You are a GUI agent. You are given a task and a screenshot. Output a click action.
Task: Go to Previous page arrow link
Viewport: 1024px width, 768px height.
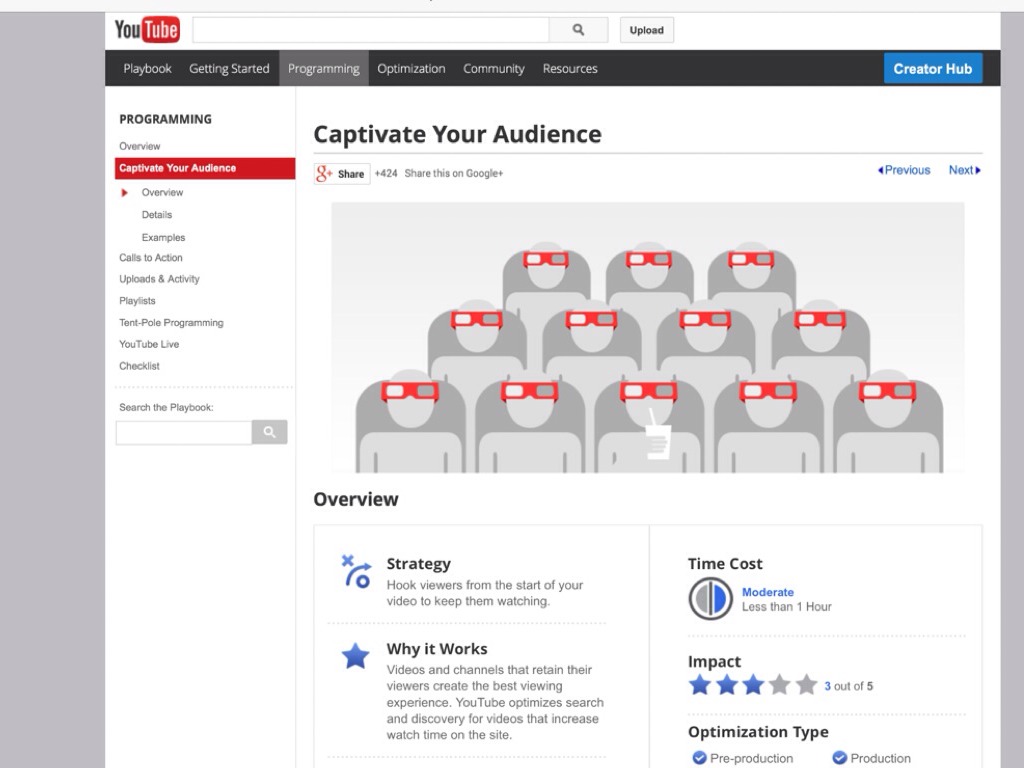(904, 170)
